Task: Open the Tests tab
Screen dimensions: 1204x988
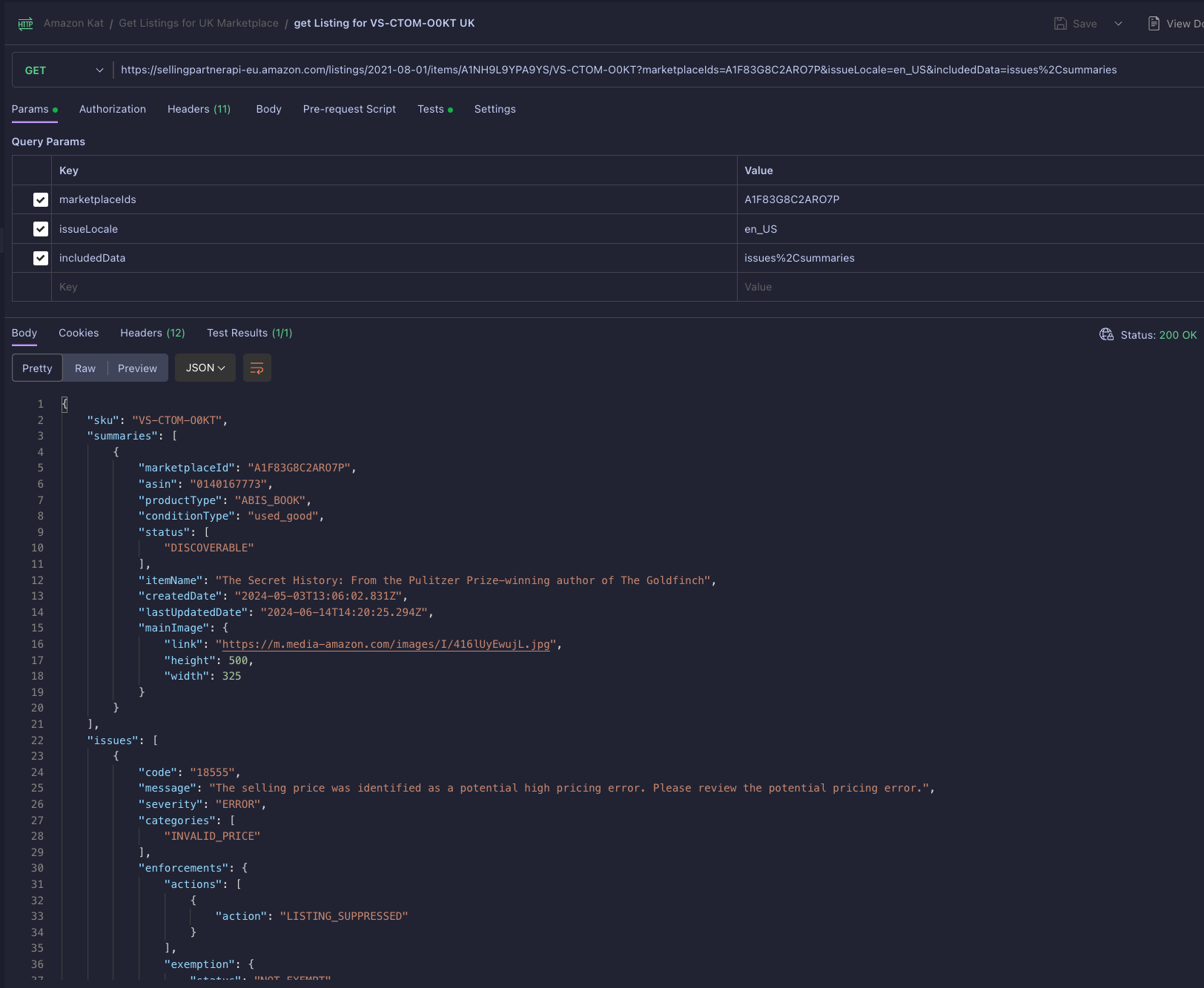Action: pos(435,109)
